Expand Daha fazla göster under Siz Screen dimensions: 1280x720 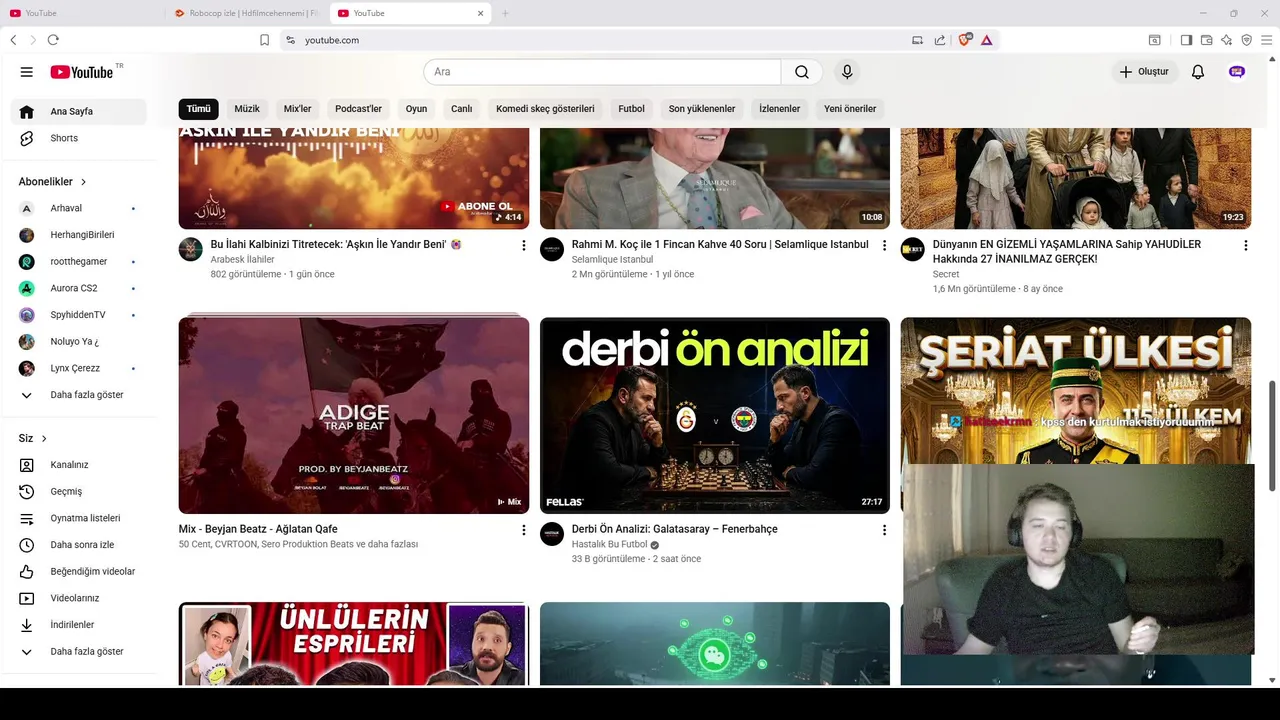click(x=79, y=651)
